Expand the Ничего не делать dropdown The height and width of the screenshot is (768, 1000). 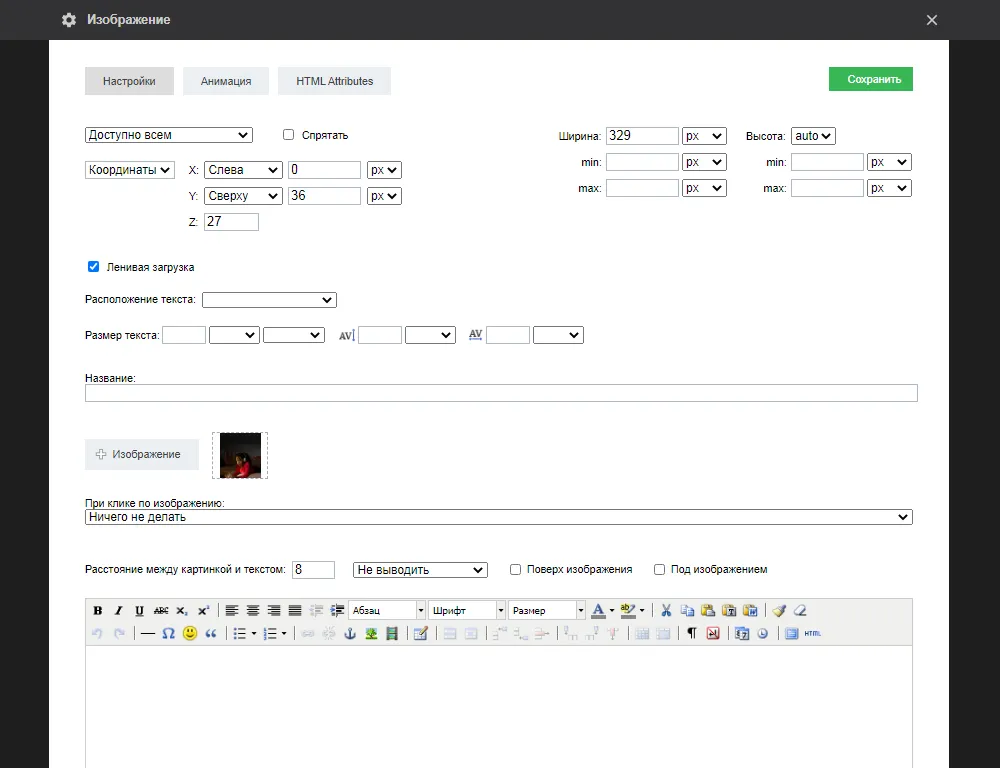tap(499, 517)
